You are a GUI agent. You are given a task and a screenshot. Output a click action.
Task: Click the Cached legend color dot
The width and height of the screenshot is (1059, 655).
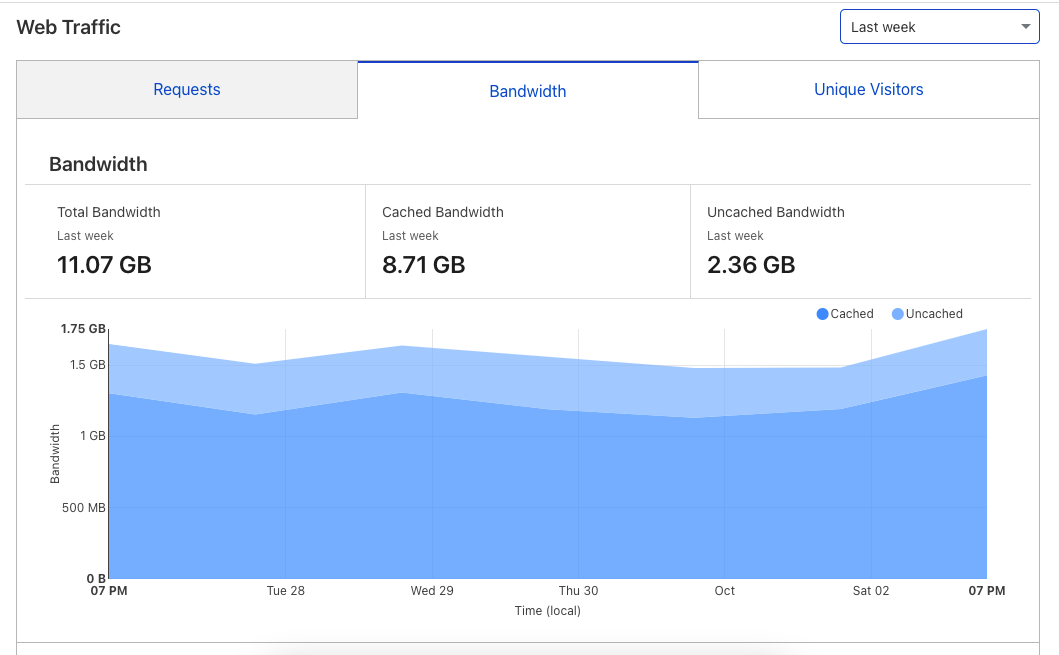(x=822, y=313)
